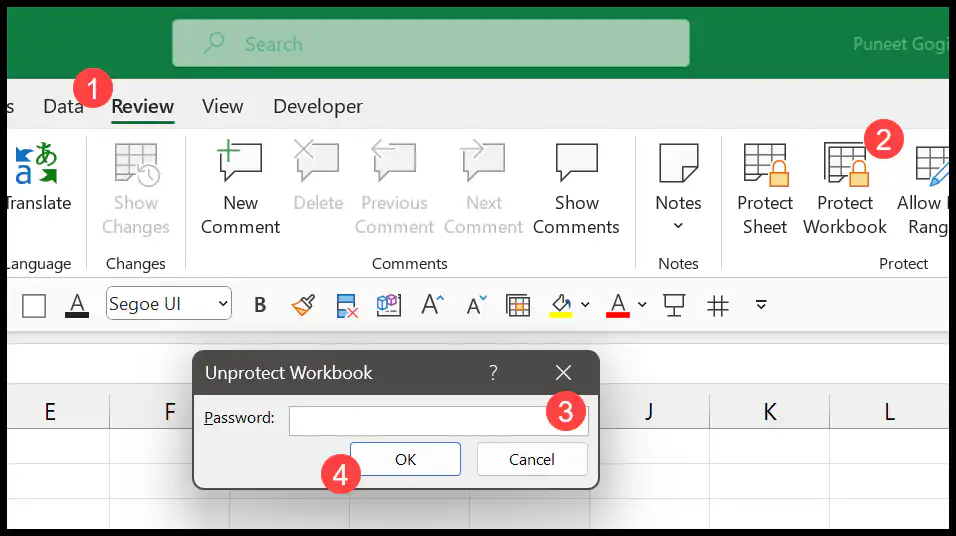Click the Format Painter brush icon
956x536 pixels.
[x=303, y=305]
